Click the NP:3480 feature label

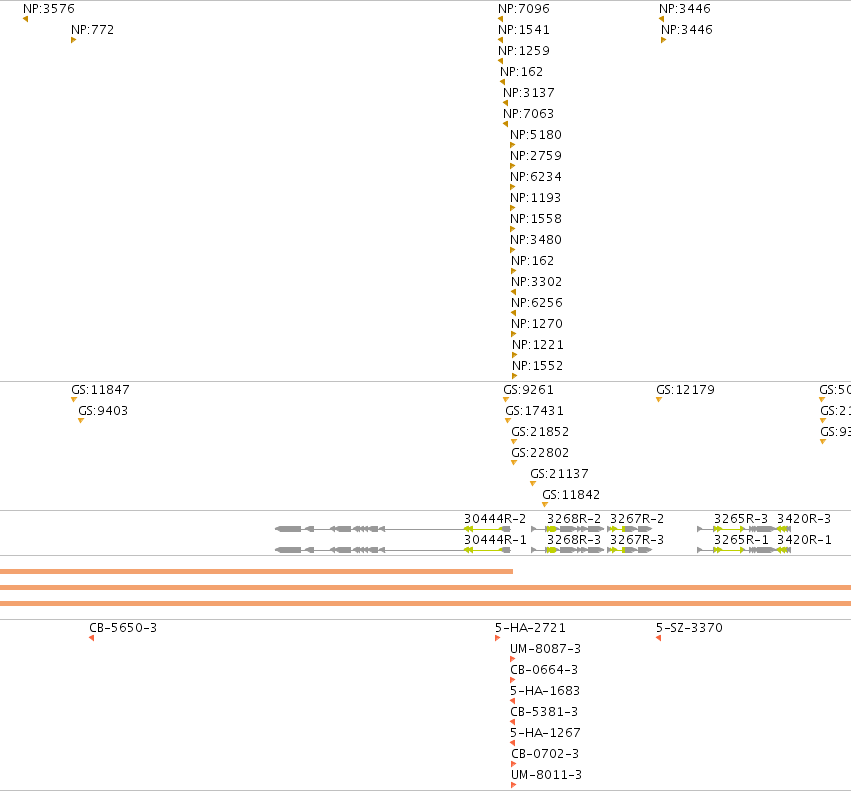pyautogui.click(x=536, y=240)
